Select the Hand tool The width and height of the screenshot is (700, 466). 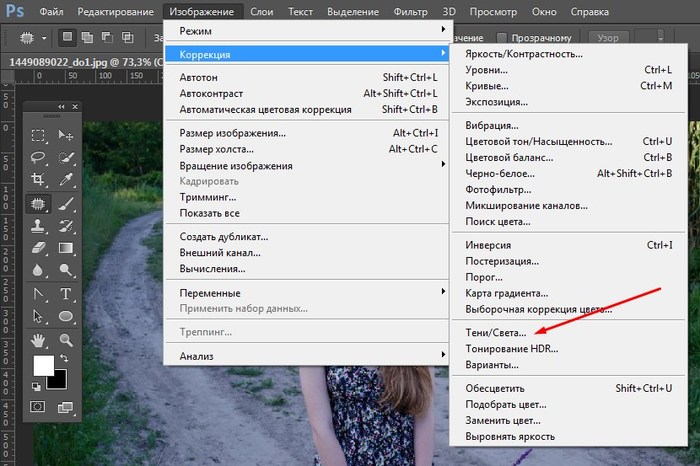(38, 340)
